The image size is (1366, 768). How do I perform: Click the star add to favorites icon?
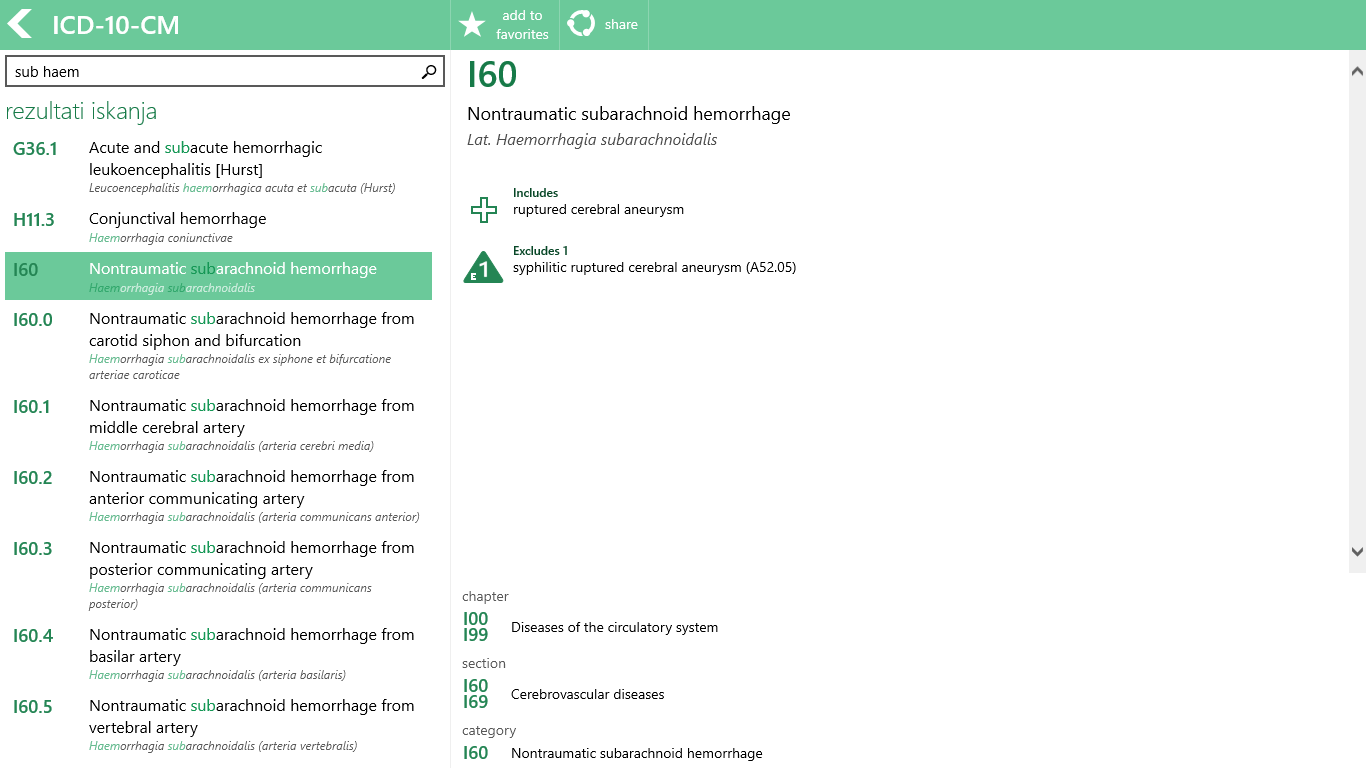pyautogui.click(x=472, y=25)
